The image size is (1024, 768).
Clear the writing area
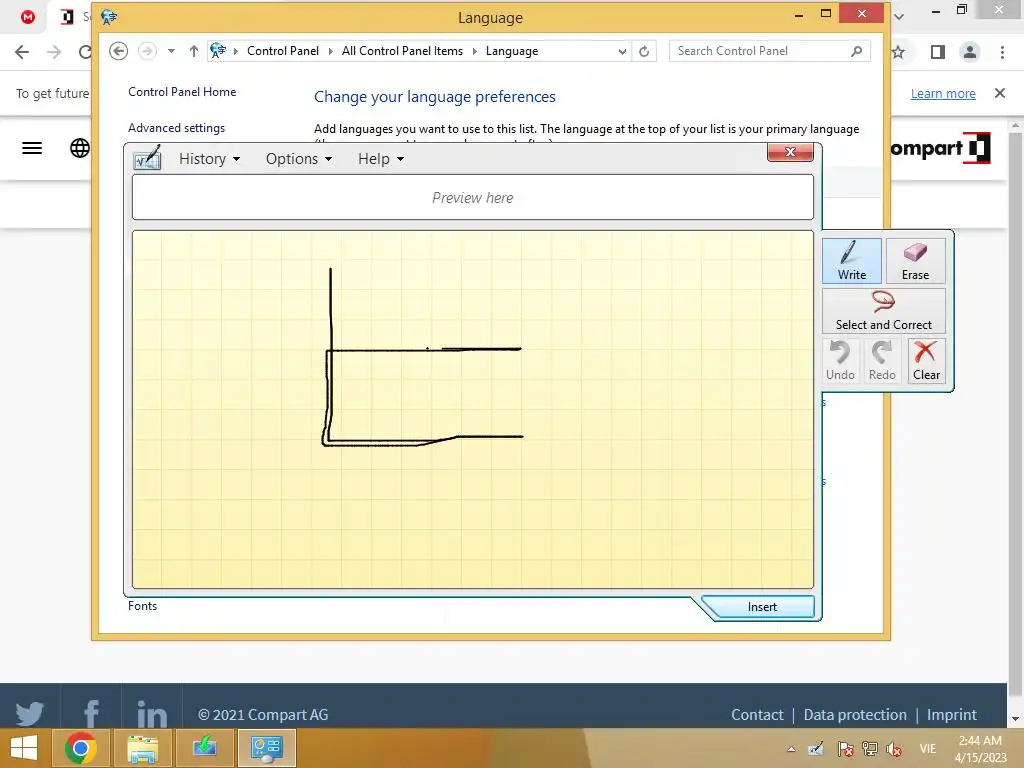click(x=926, y=360)
